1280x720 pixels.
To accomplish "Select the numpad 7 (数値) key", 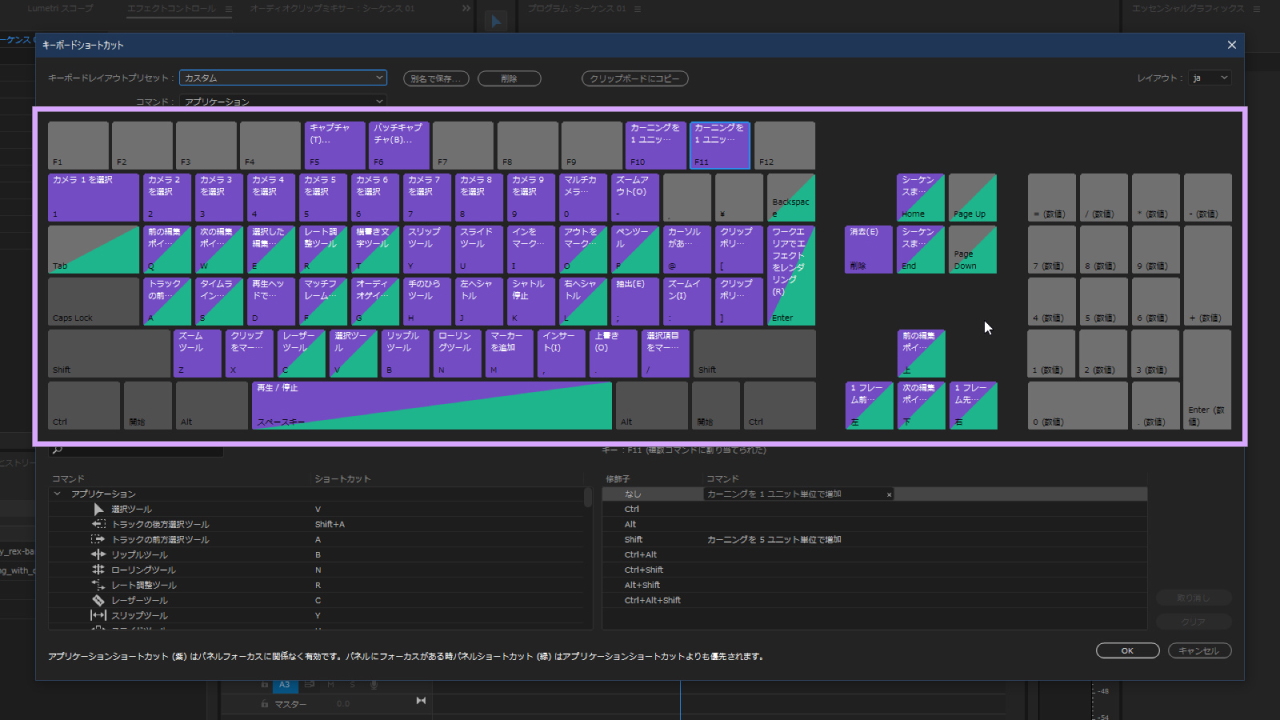I will 1052,250.
